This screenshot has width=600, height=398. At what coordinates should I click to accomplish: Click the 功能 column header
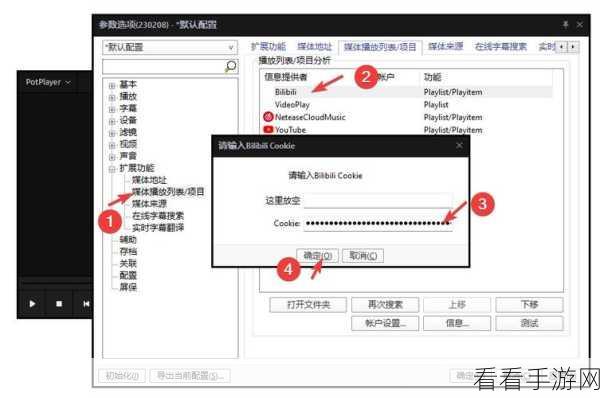(x=432, y=77)
